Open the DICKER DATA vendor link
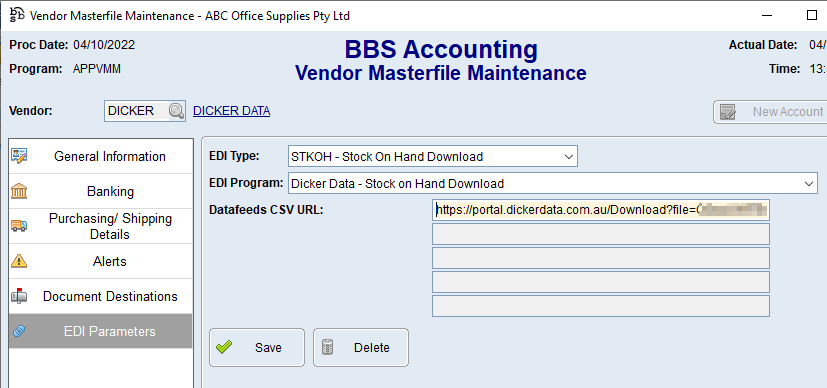 [x=232, y=111]
